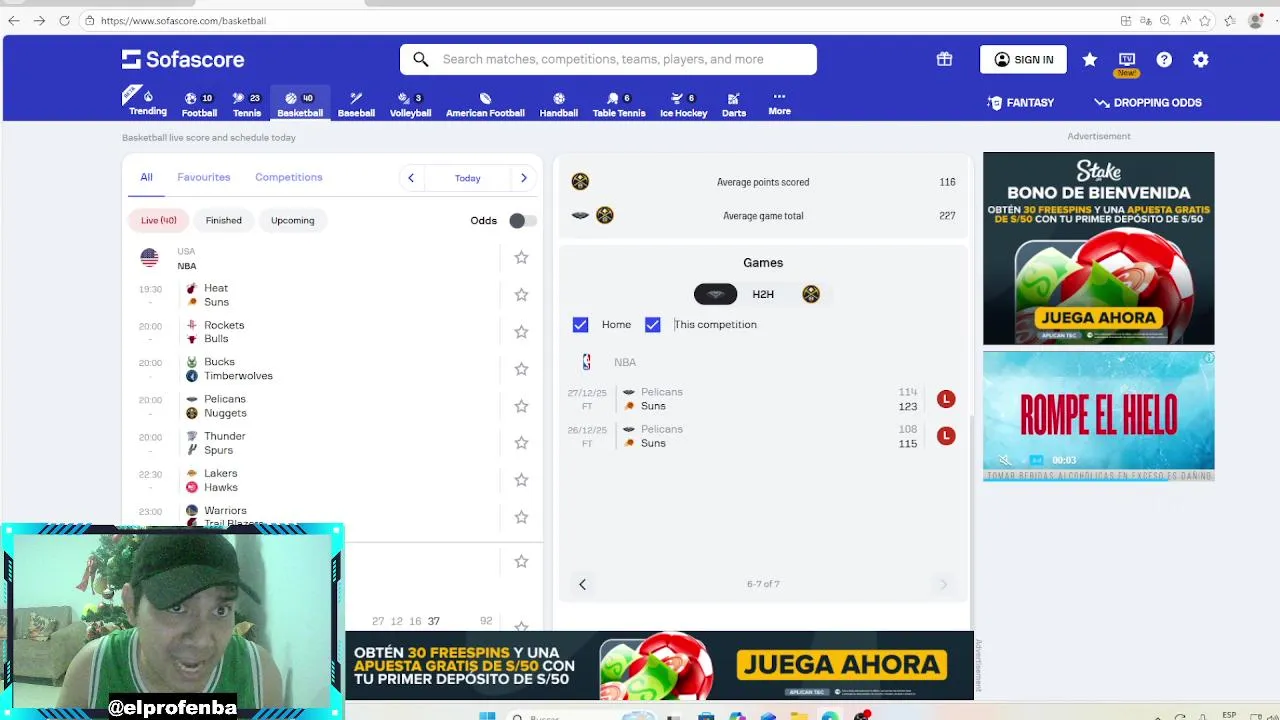Switch to Football sport tab
Viewport: 1280px width, 720px height.
click(x=199, y=104)
